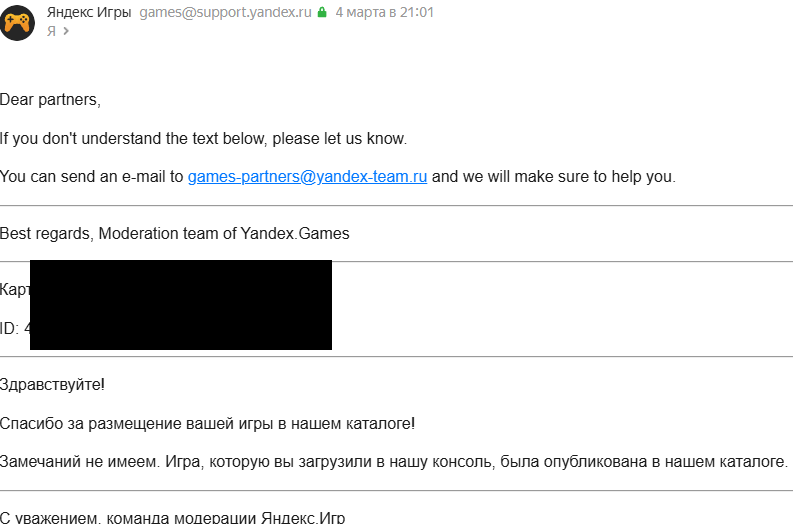793x524 pixels.
Task: Click the Yandex Games gamepad avatar
Action: (18, 22)
